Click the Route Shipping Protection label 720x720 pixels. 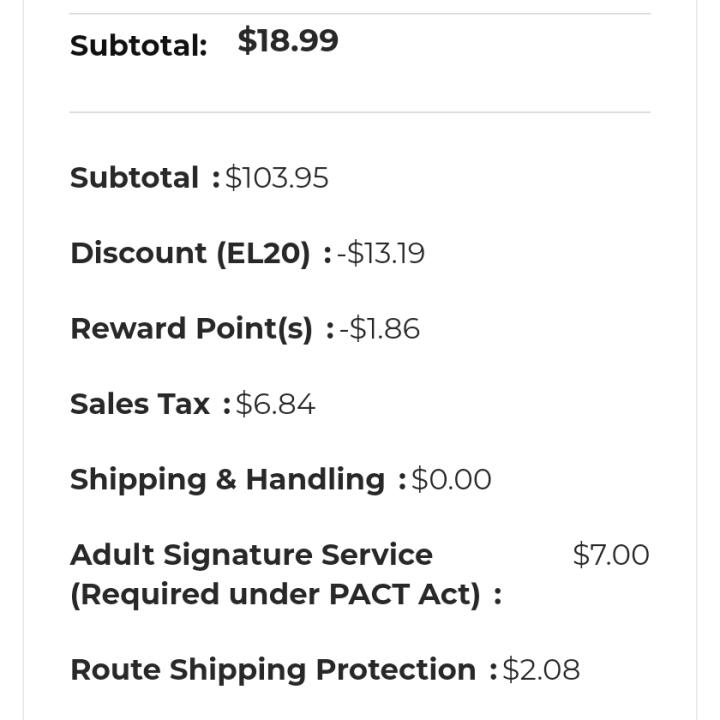(x=273, y=670)
